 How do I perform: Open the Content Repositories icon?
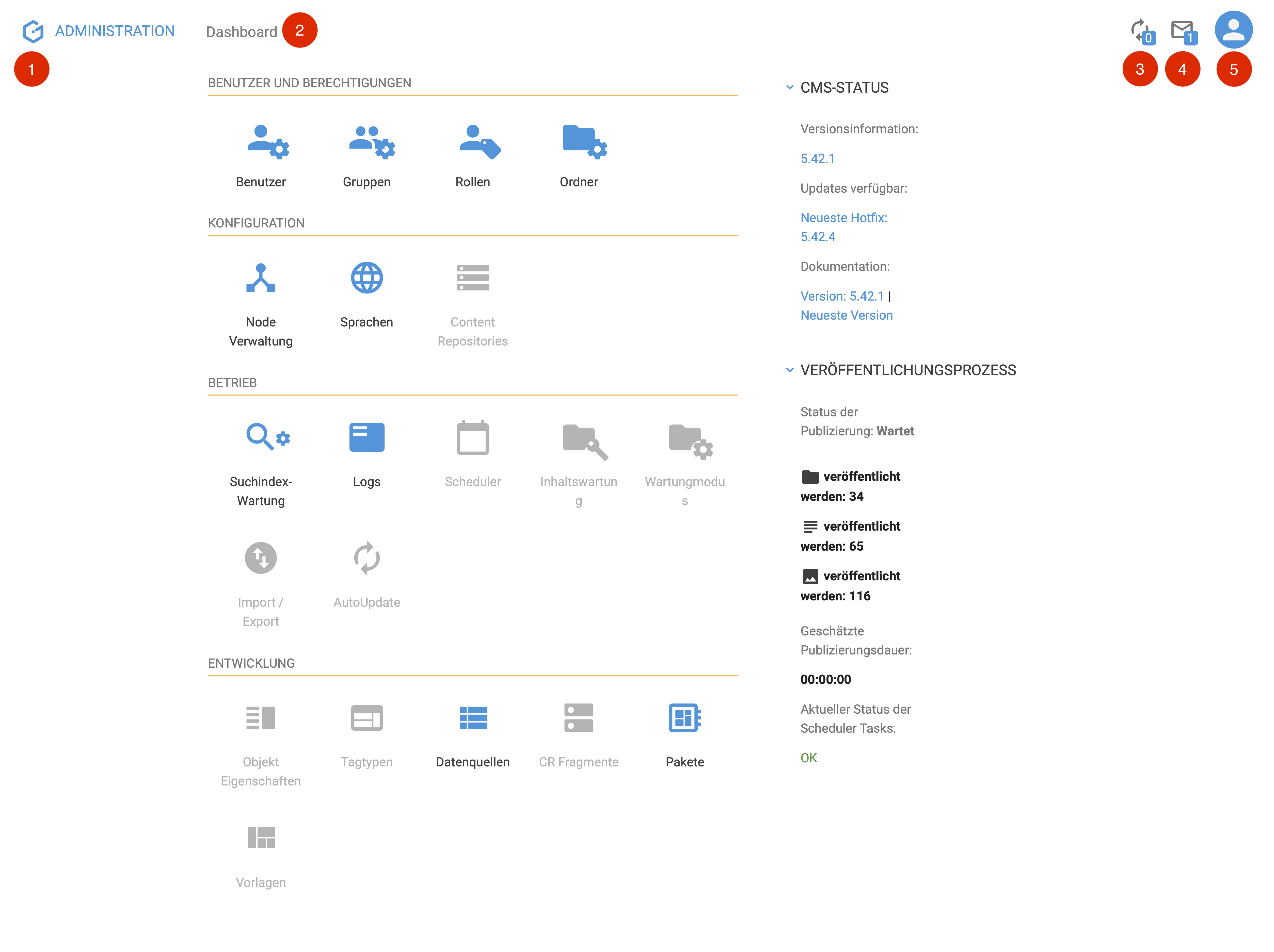[x=473, y=278]
